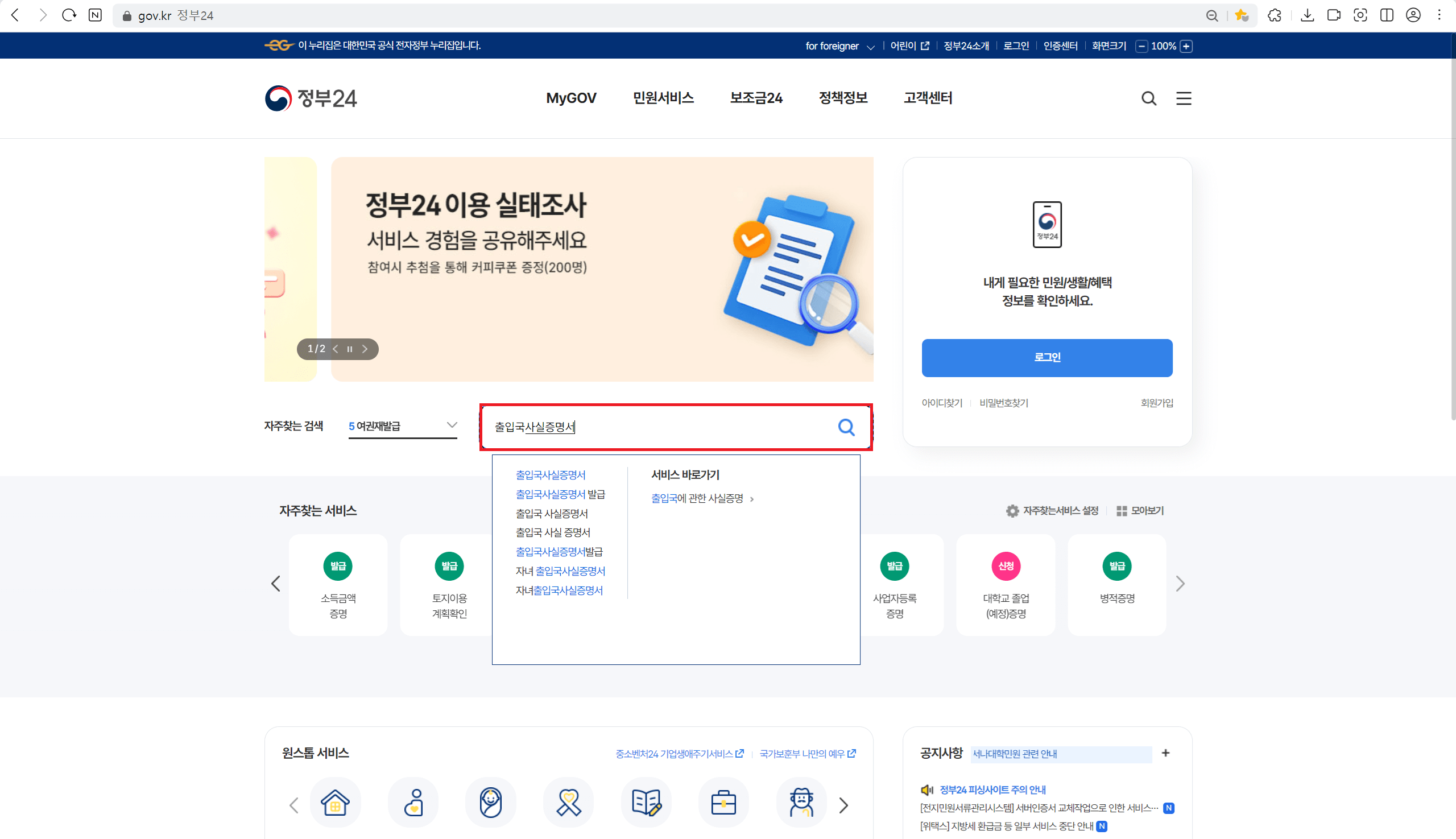The image size is (1456, 839).
Task: Click the briefcase icon in 원스톱 서비스
Action: 723,802
